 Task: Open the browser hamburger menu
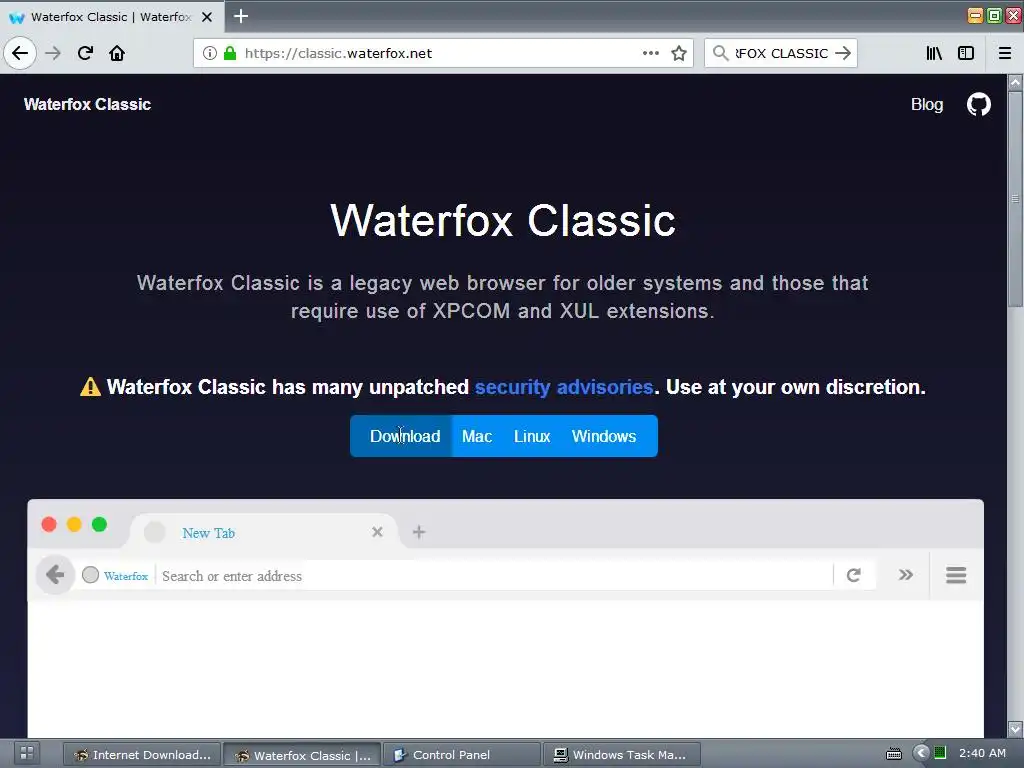point(1005,53)
